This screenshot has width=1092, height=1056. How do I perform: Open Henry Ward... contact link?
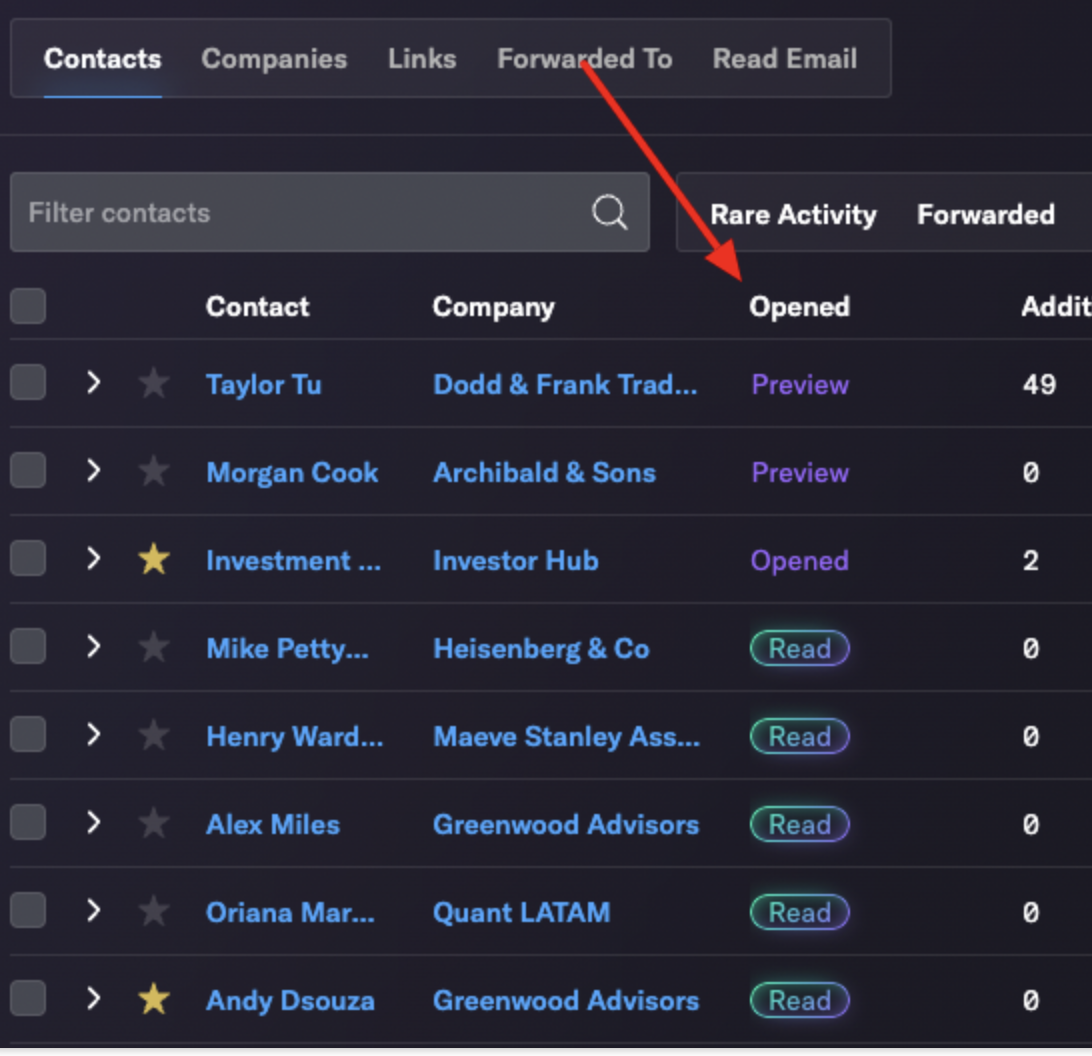[295, 736]
